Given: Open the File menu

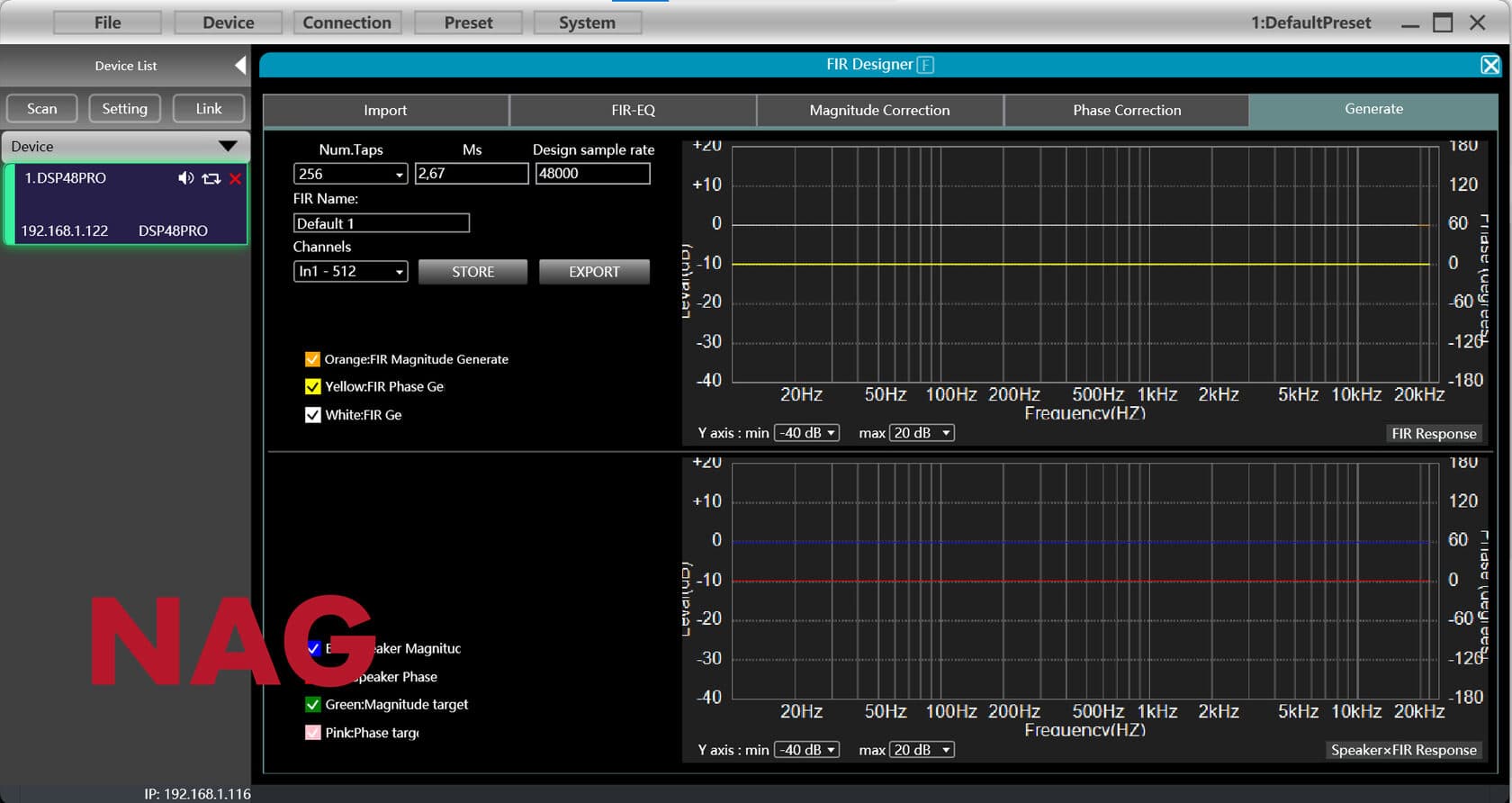Looking at the screenshot, I should click(107, 23).
